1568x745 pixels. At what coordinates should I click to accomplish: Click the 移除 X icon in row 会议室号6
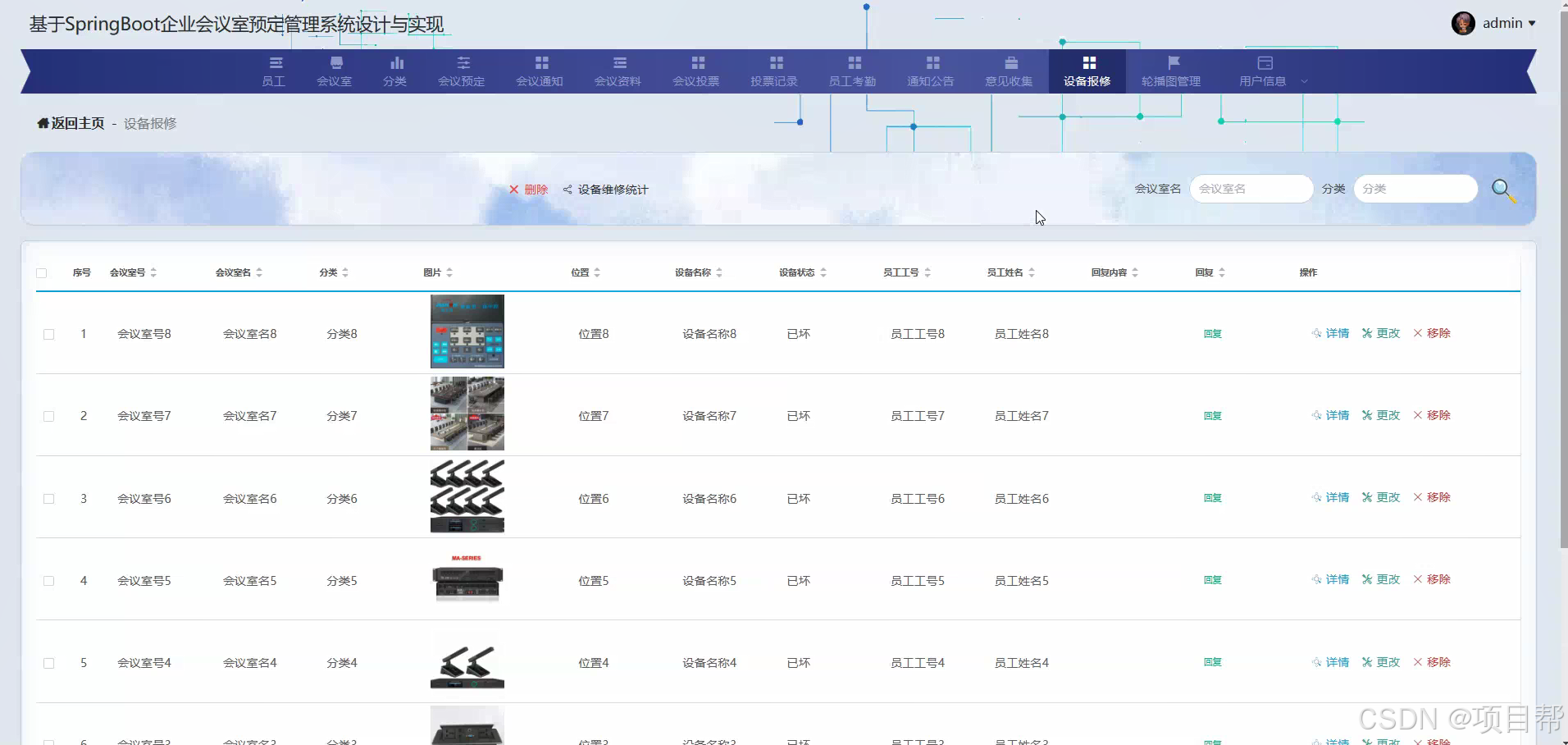click(1418, 497)
